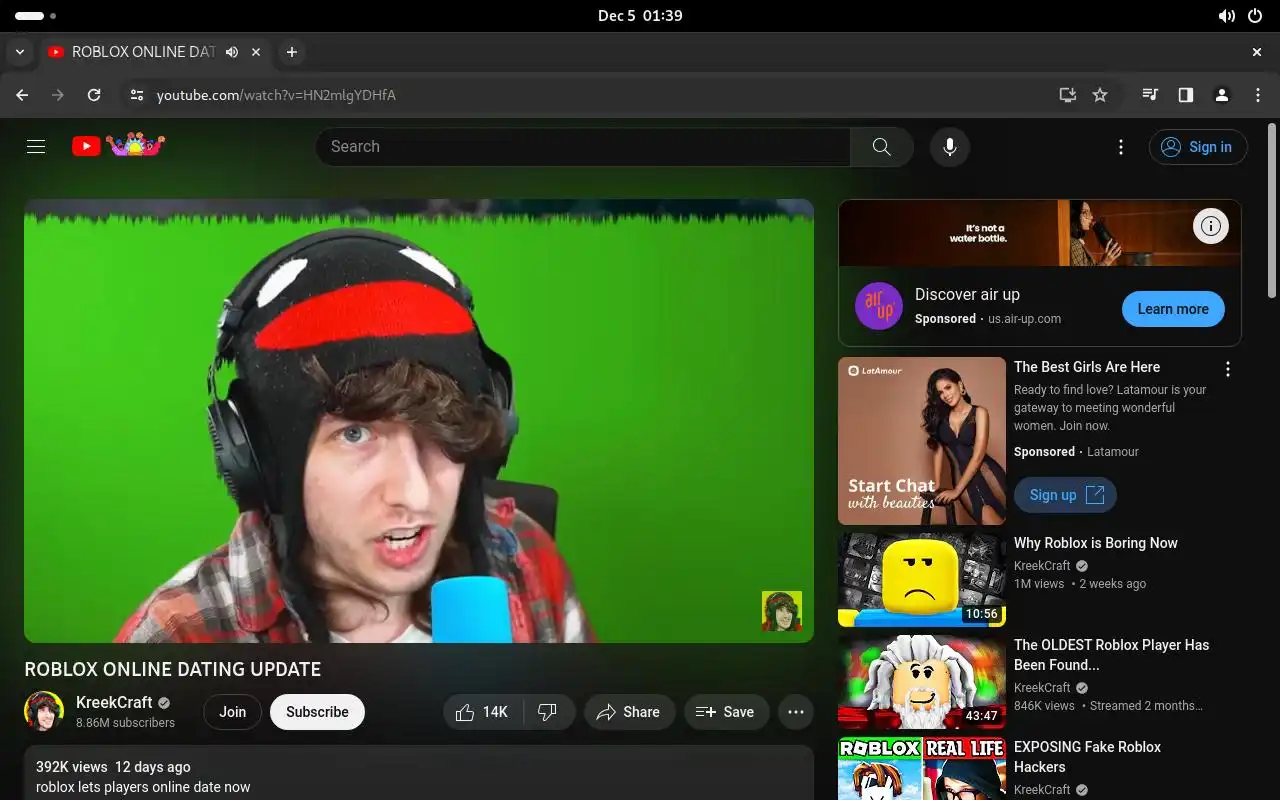The height and width of the screenshot is (800, 1280).
Task: Click install app icon in address bar
Action: tap(1068, 95)
